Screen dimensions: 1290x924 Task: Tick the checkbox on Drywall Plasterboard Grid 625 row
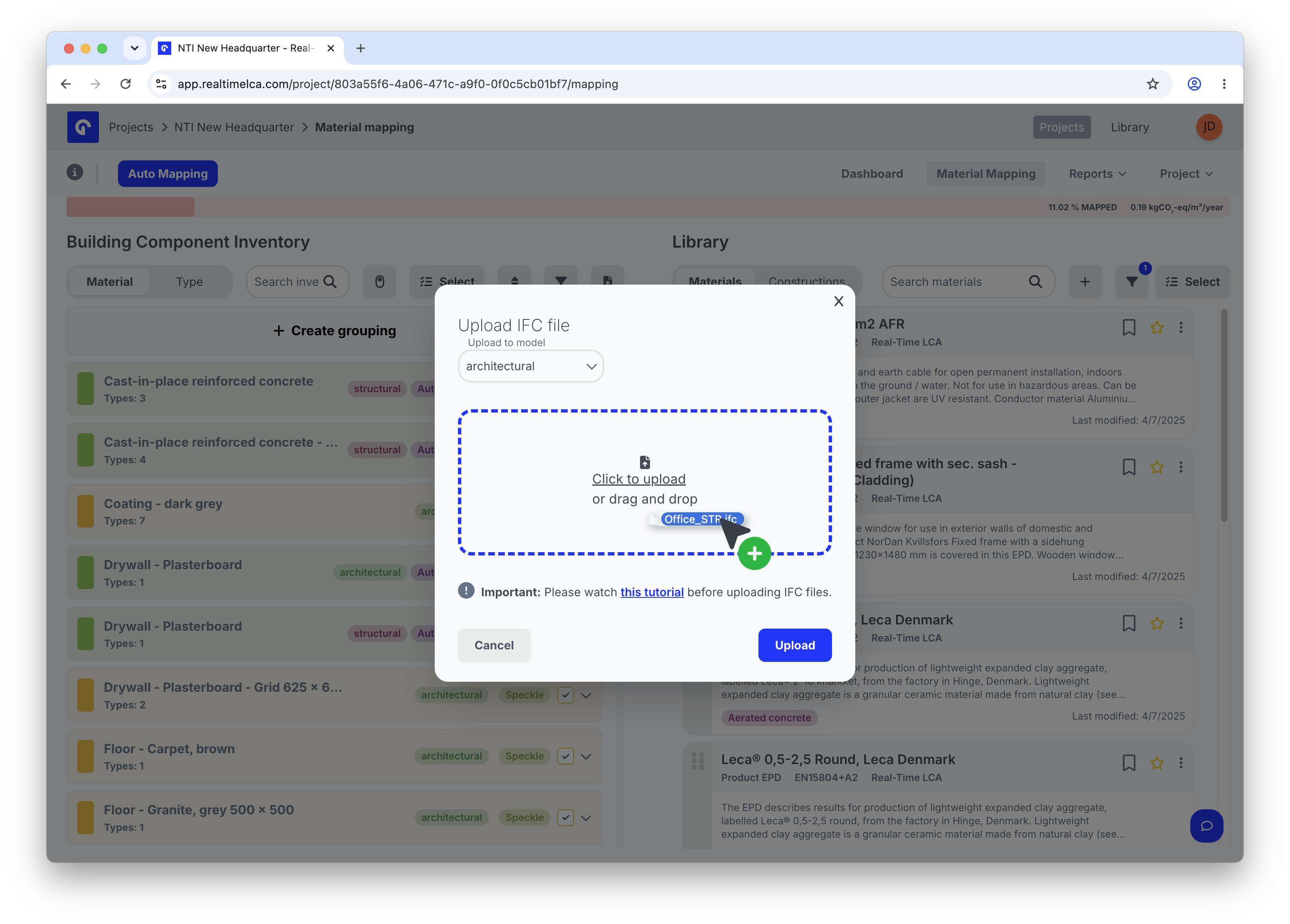565,695
